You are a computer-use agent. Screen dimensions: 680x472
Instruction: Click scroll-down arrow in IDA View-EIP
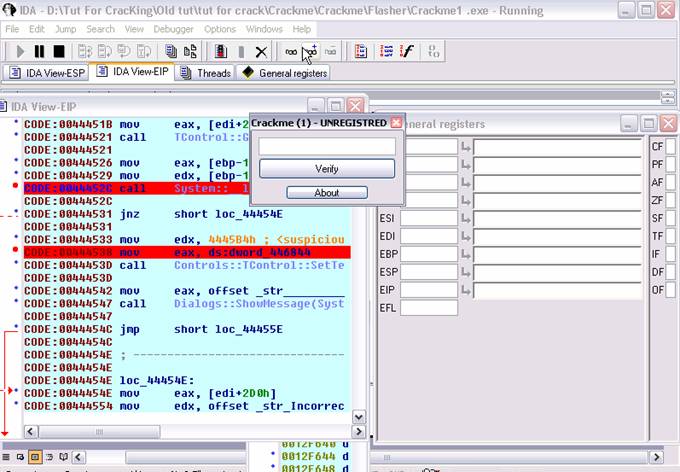359,417
